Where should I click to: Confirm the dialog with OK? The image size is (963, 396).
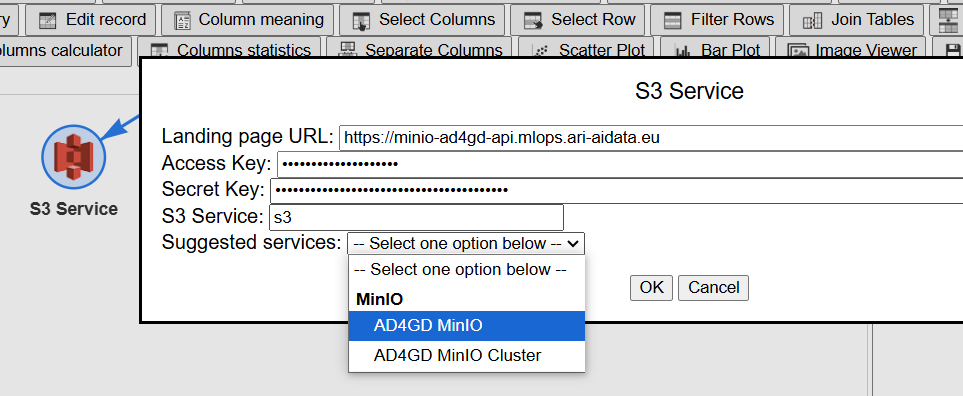(x=652, y=288)
